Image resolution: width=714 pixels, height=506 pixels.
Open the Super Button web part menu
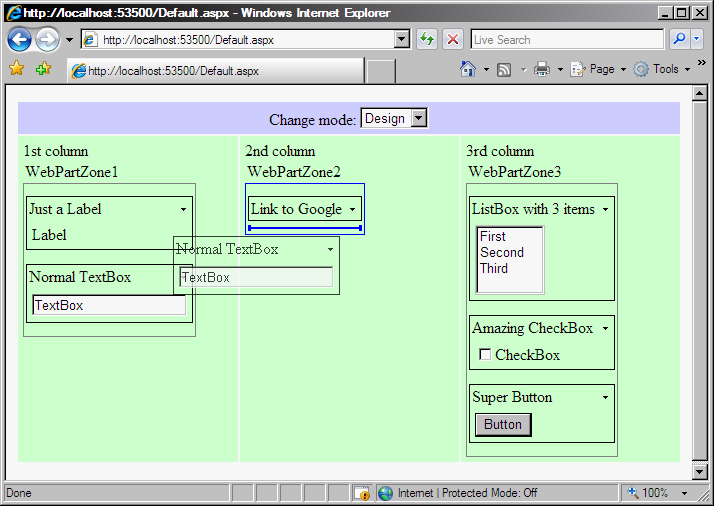tap(605, 397)
